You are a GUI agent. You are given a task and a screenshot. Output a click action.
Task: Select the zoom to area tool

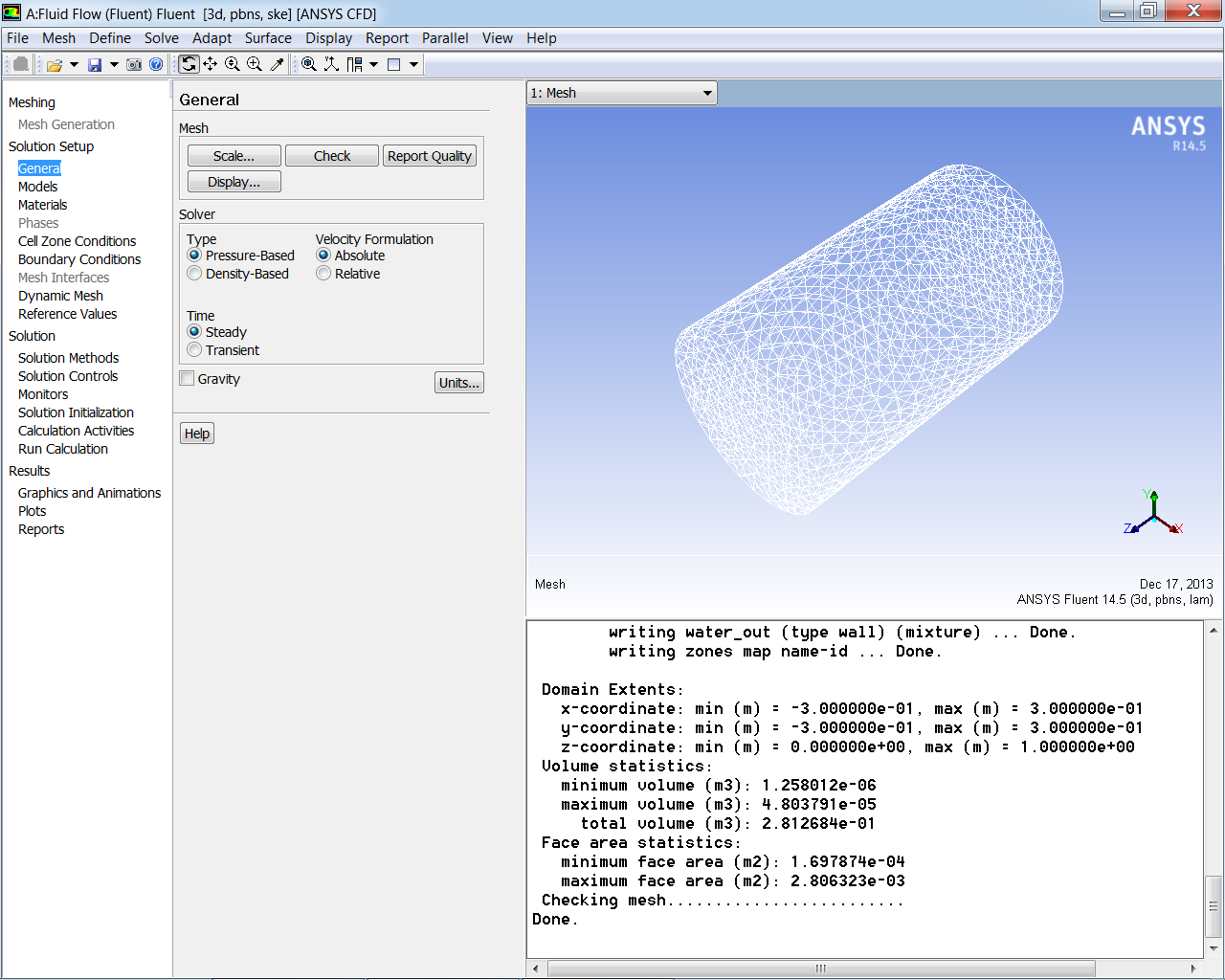255,64
